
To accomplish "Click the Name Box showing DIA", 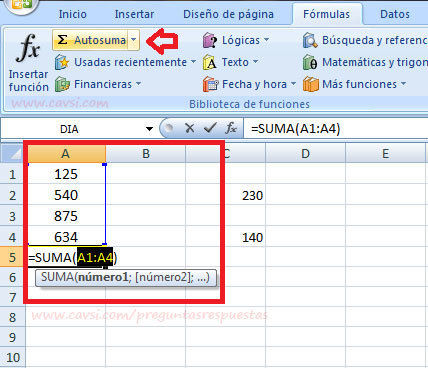I will [69, 129].
